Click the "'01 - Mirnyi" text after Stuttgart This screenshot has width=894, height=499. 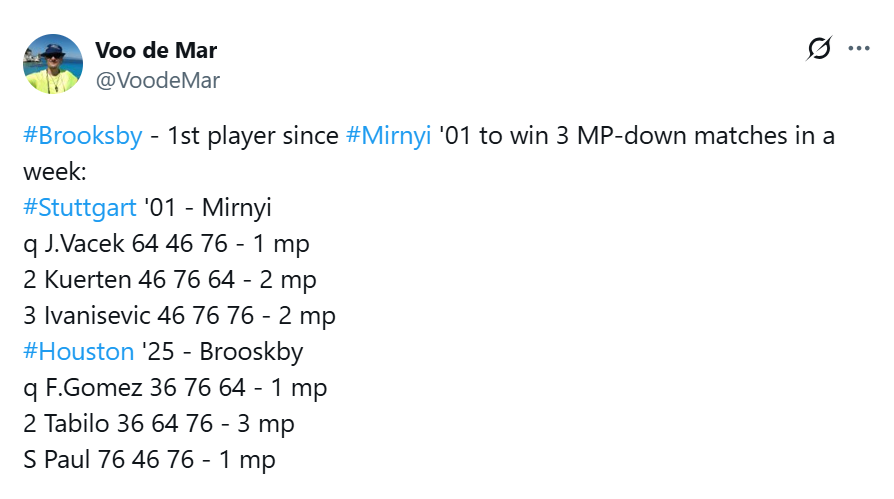pos(207,208)
